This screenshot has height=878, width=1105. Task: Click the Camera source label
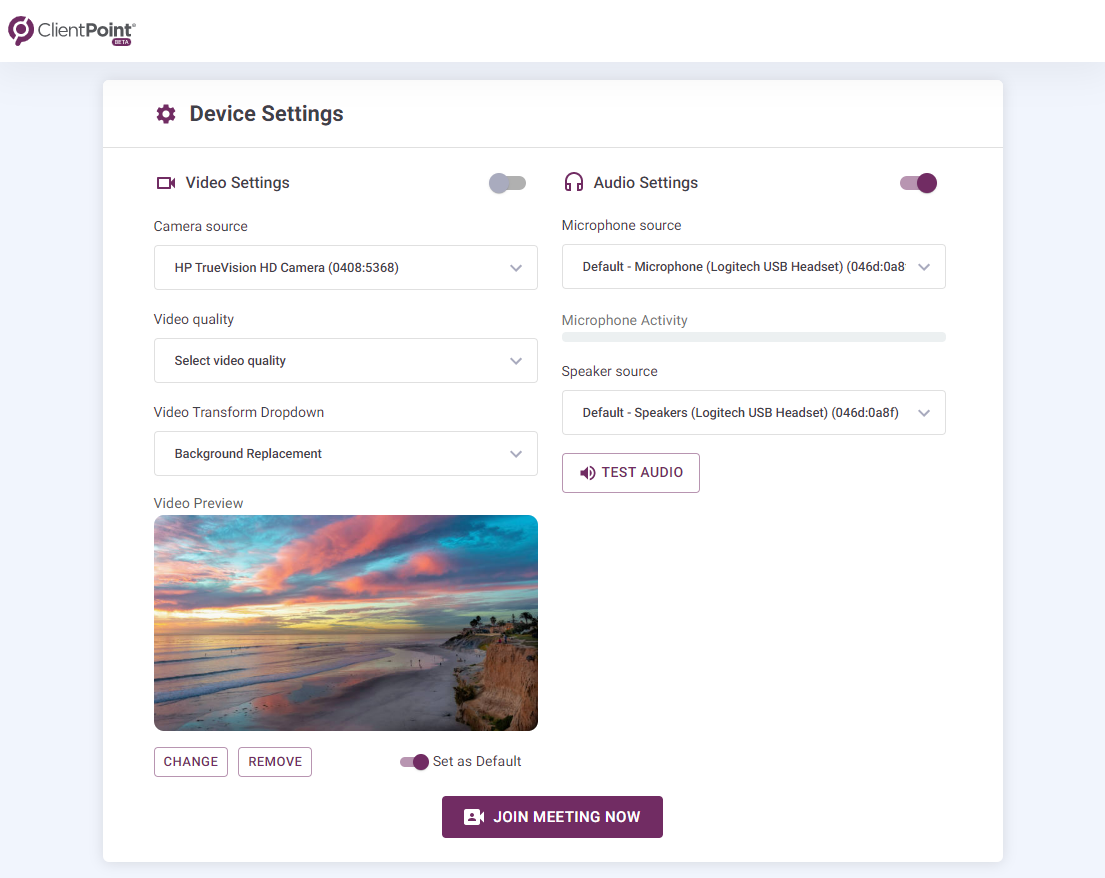201,226
